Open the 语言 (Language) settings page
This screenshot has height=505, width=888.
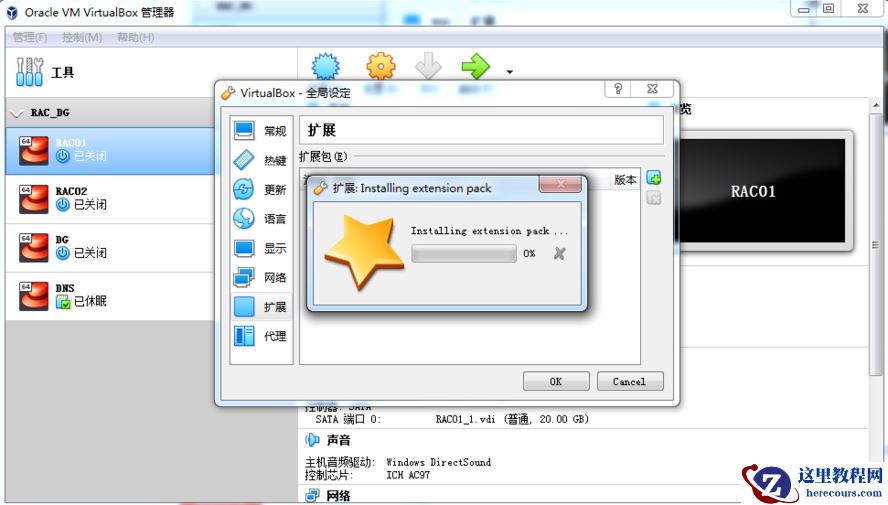tap(261, 219)
